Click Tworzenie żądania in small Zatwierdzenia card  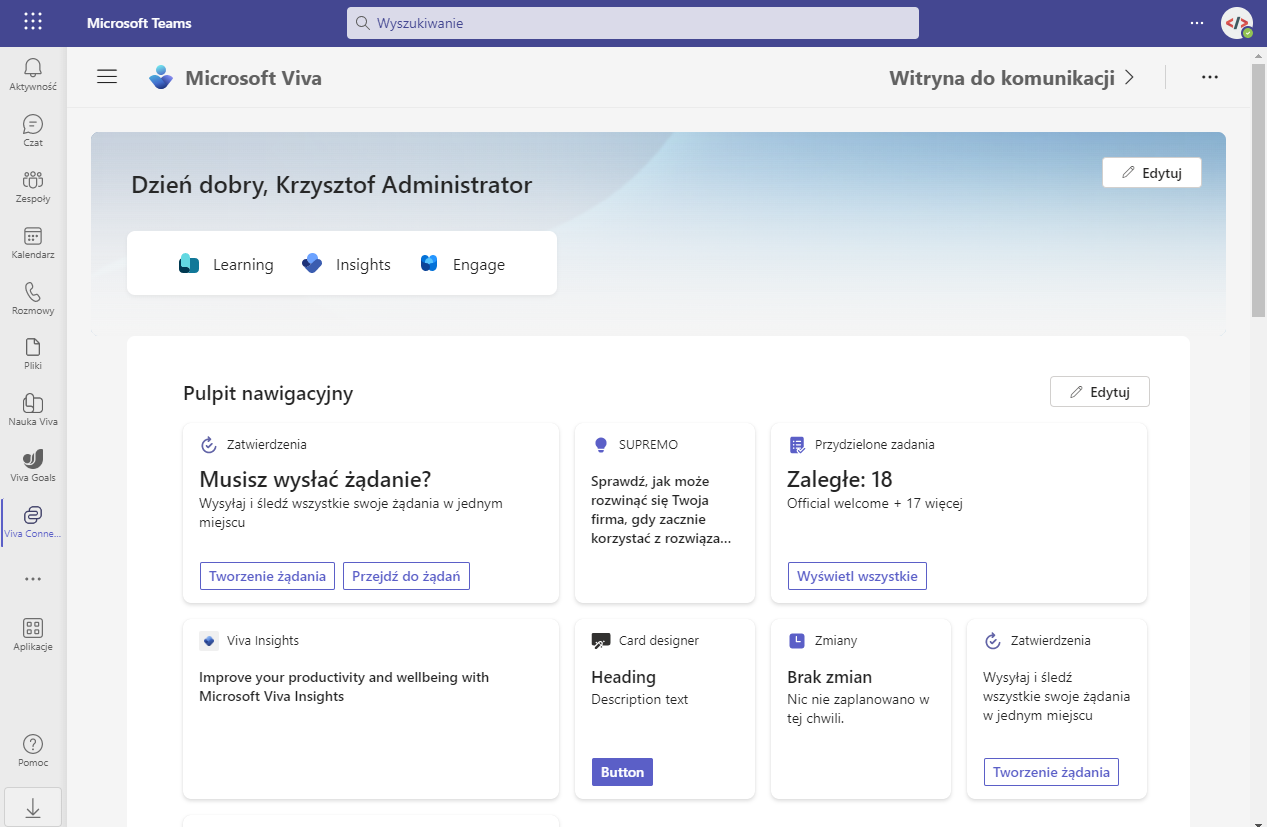pyautogui.click(x=1051, y=772)
